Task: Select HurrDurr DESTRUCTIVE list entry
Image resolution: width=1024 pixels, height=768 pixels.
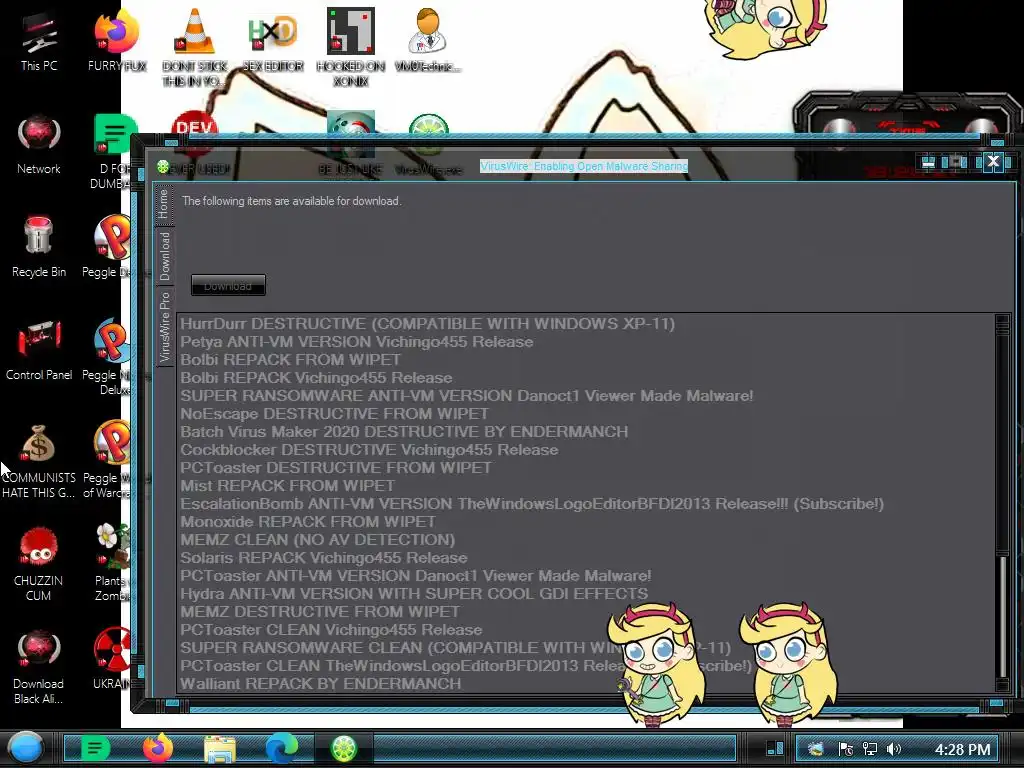Action: click(x=428, y=324)
